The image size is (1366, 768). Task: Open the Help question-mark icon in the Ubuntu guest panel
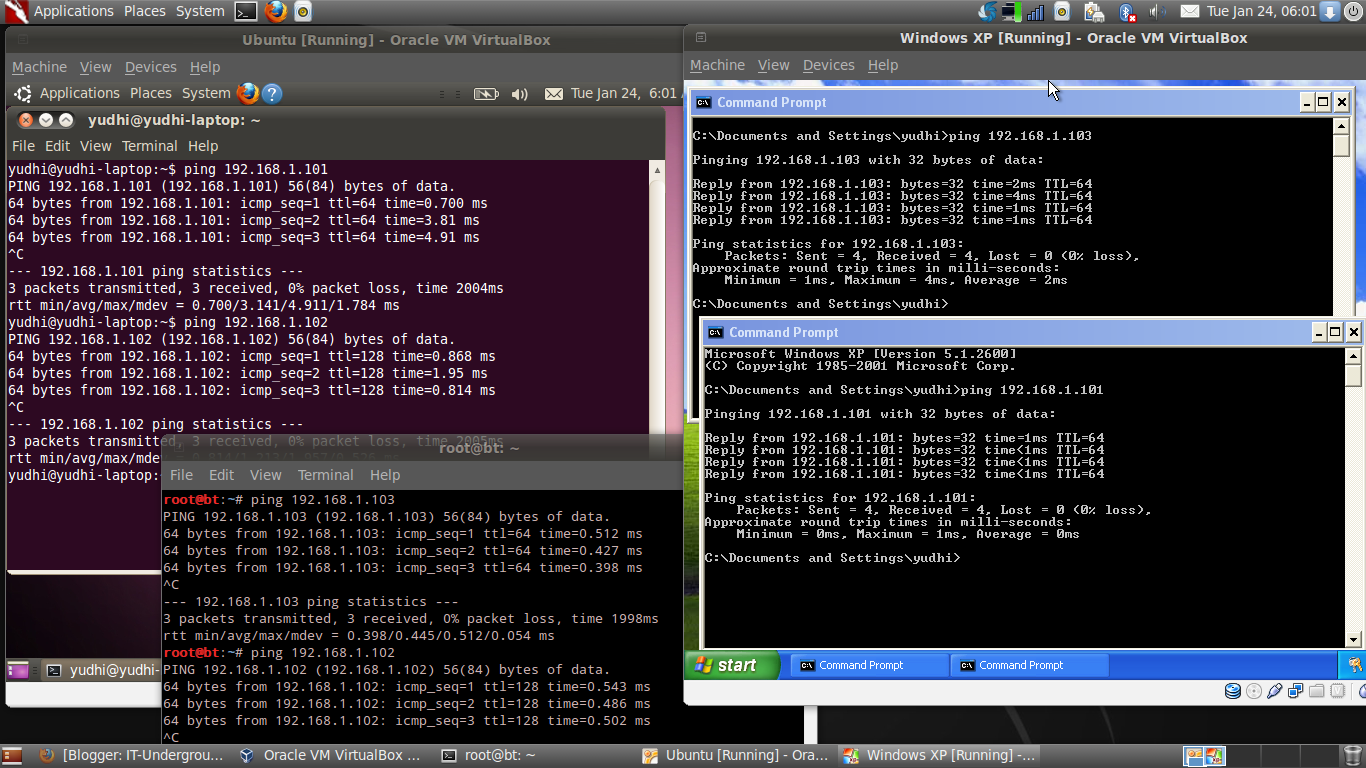pos(272,93)
